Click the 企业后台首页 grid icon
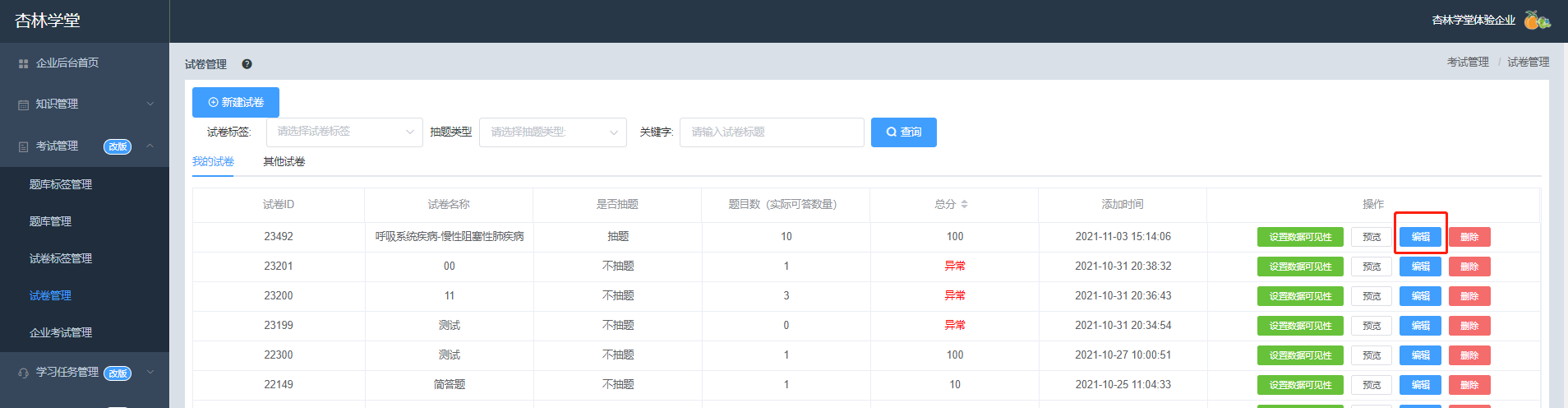1568x408 pixels. coord(23,63)
